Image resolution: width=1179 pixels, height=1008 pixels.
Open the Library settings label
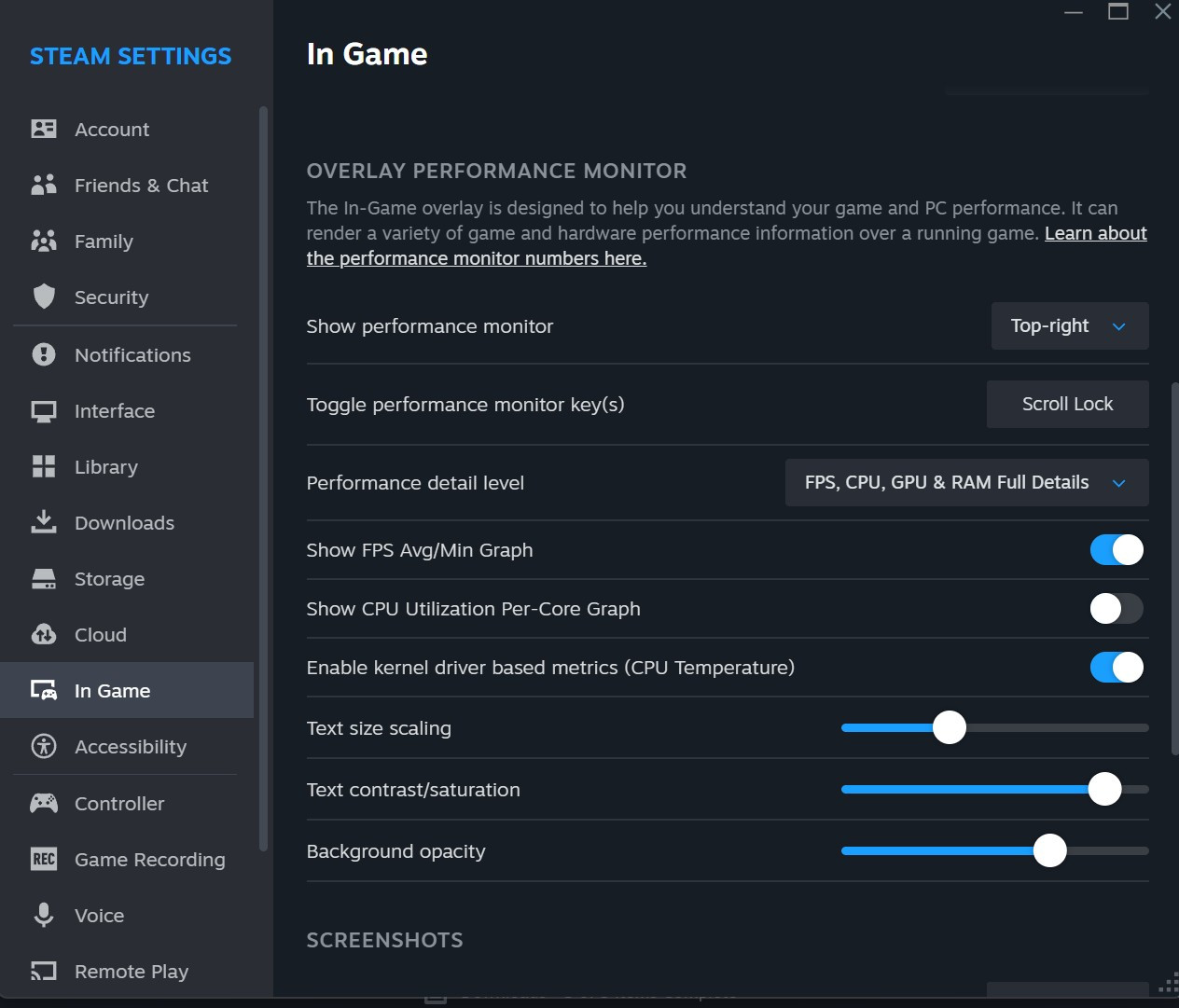[106, 467]
